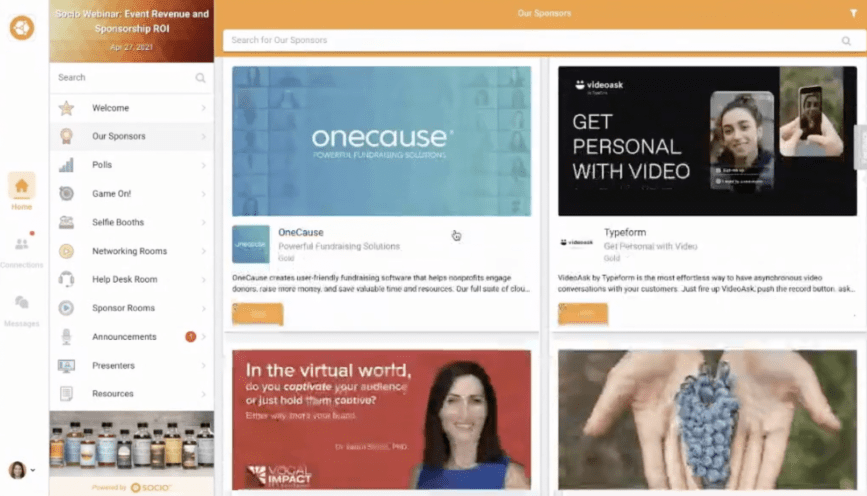This screenshot has height=496, width=867.
Task: Click the Resources document icon
Action: pyautogui.click(x=66, y=394)
